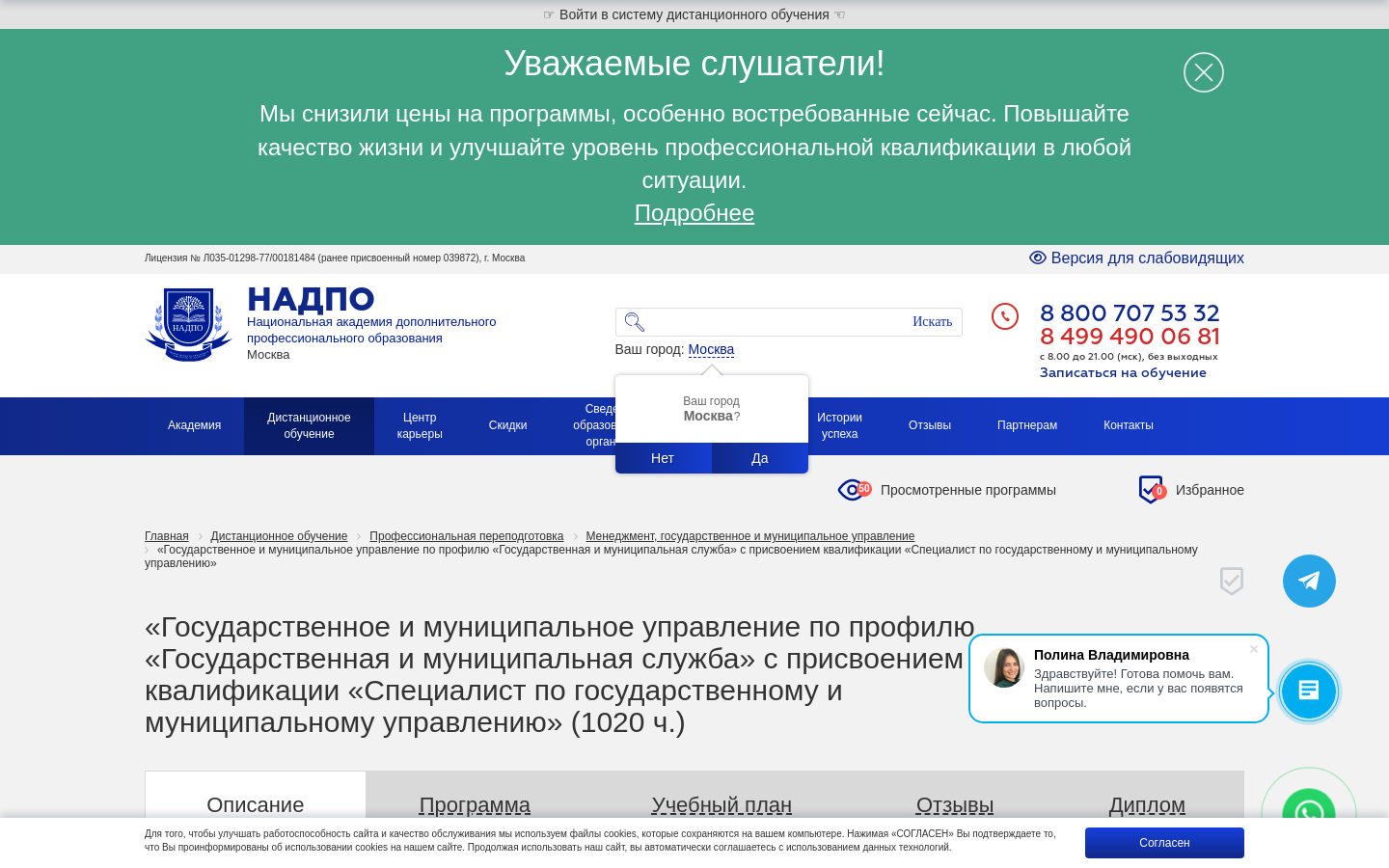
Task: Open the Telegram chat button
Action: 1309,581
